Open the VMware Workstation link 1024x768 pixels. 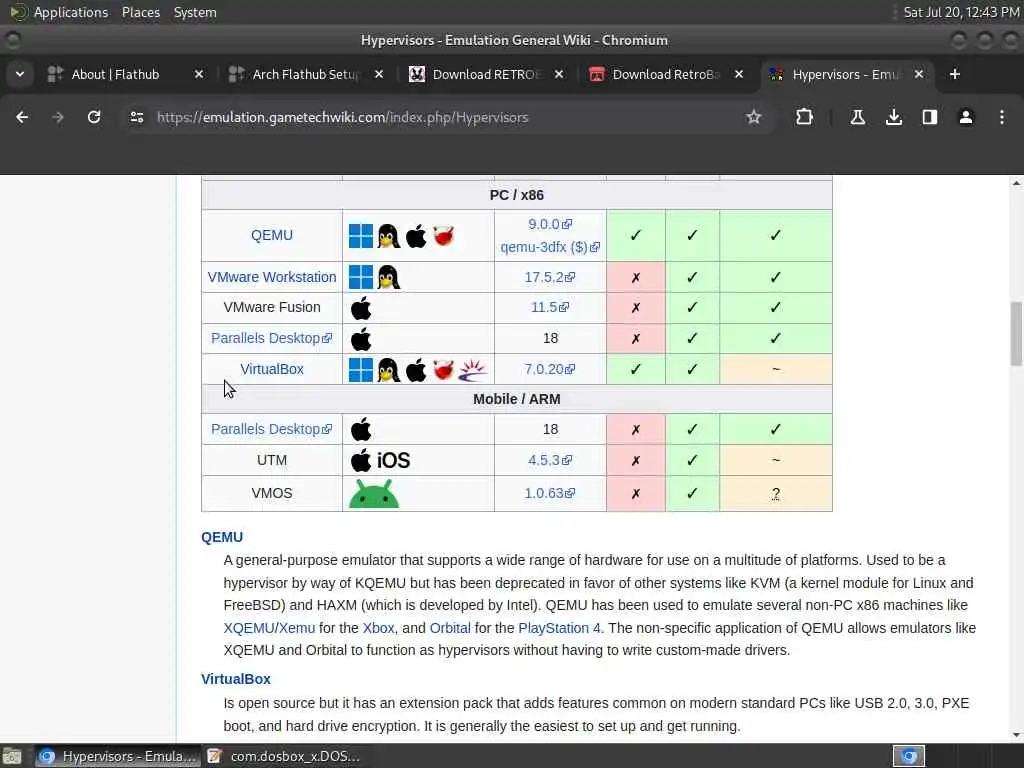pos(272,277)
